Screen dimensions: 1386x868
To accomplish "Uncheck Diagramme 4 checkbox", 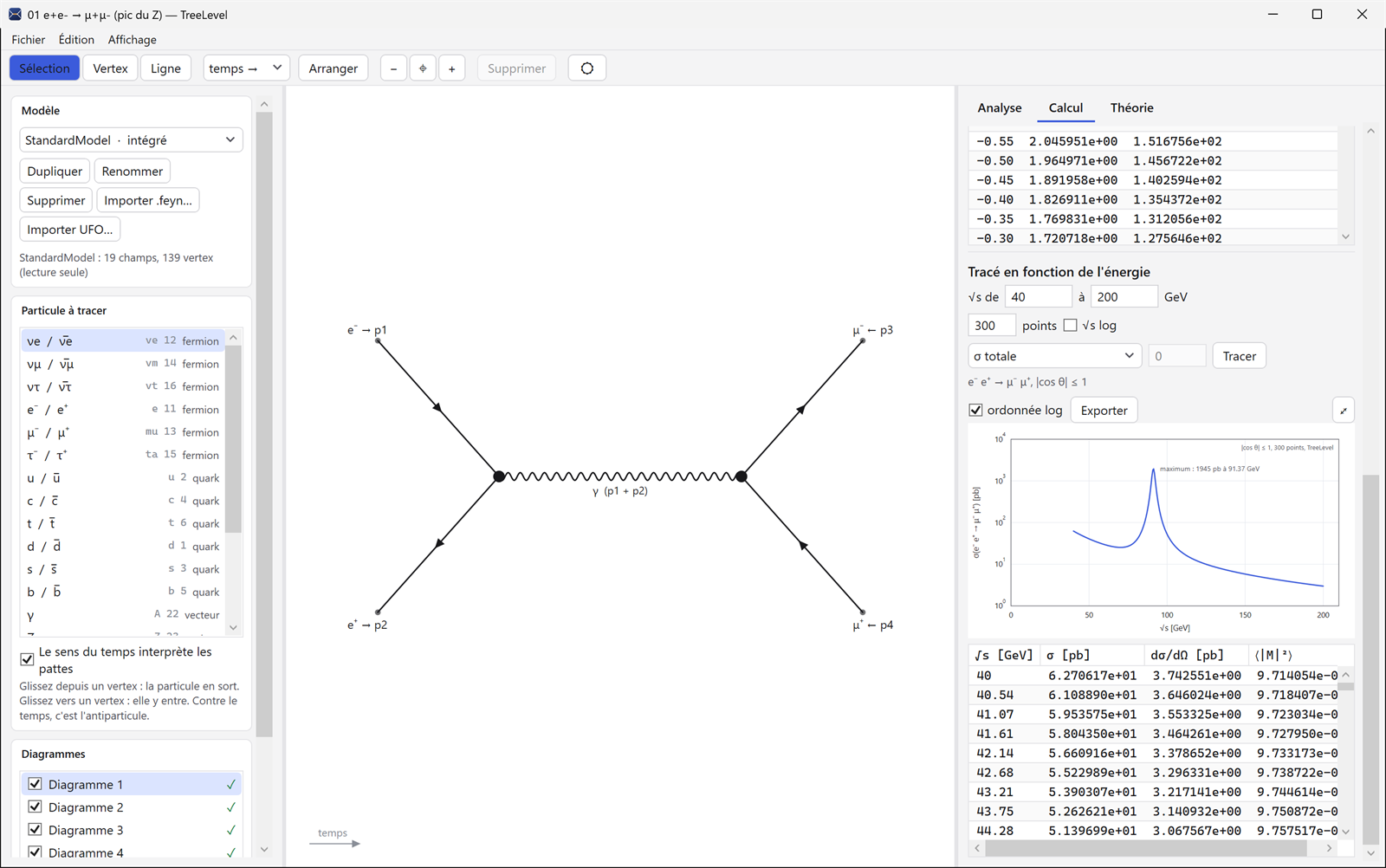I will pos(35,852).
